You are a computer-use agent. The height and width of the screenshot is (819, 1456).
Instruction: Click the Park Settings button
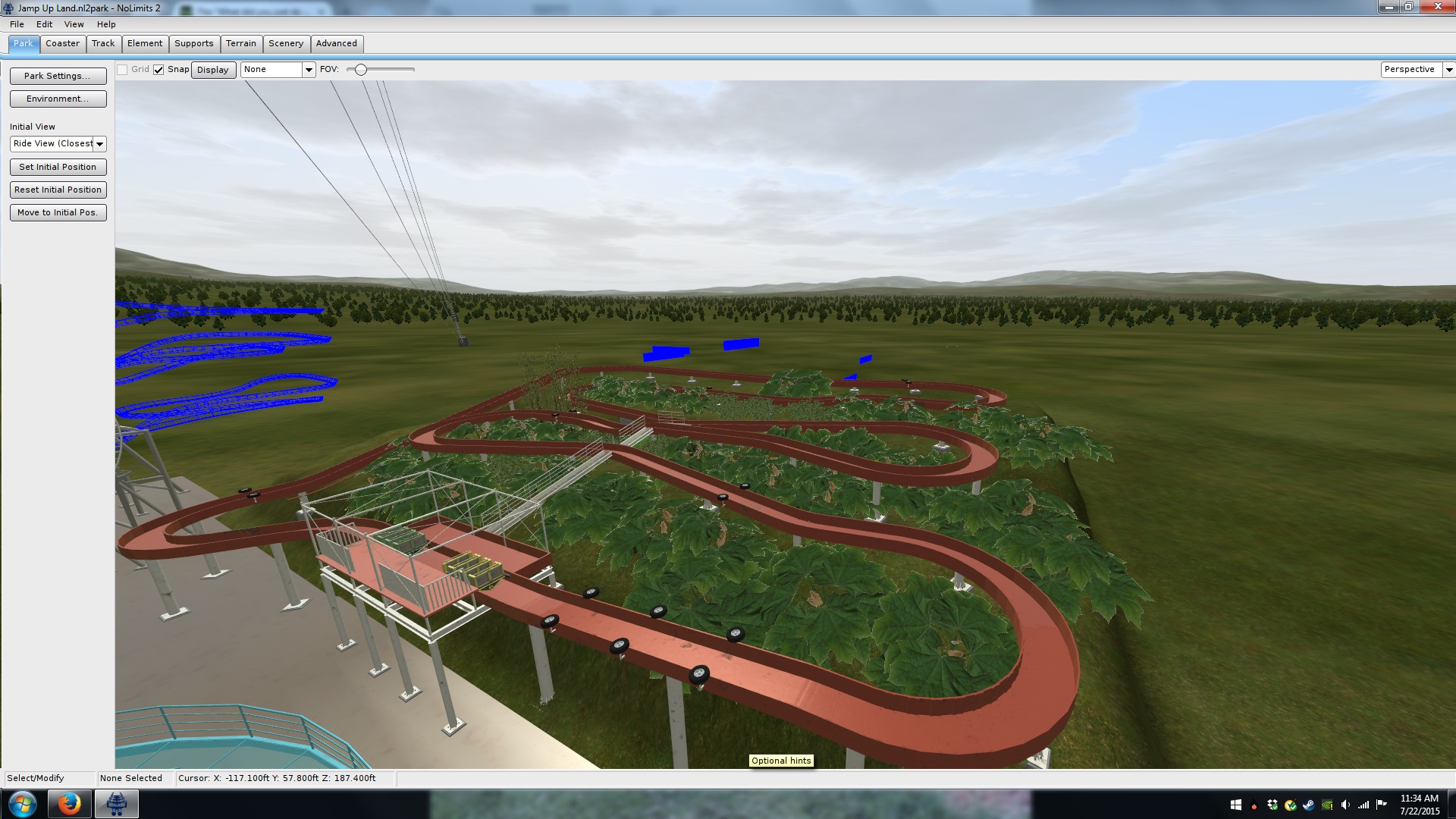pyautogui.click(x=58, y=76)
